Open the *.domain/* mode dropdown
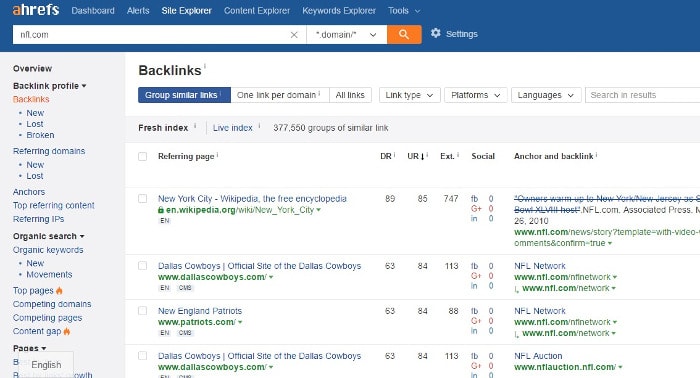 346,34
